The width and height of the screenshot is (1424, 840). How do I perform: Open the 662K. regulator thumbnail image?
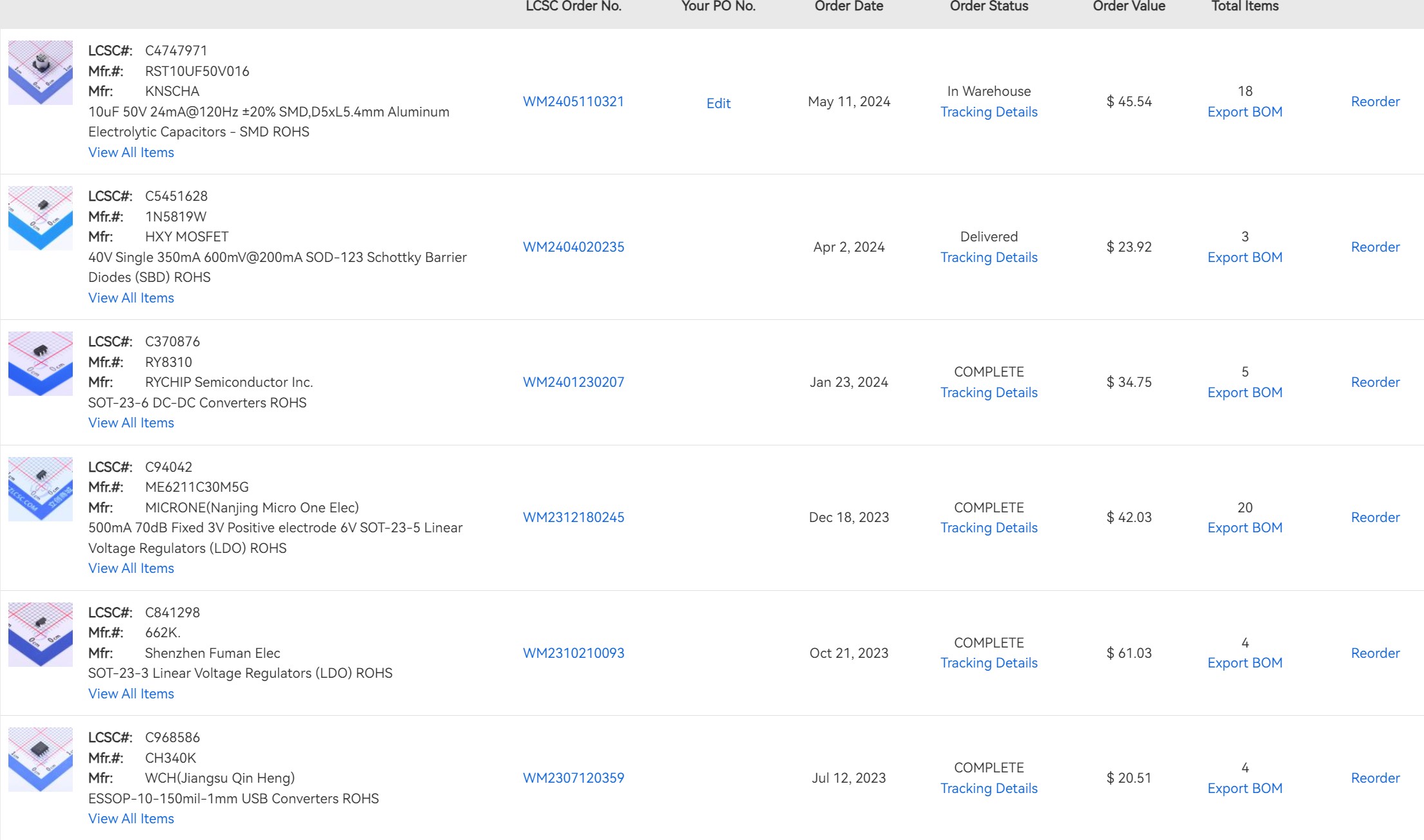pyautogui.click(x=40, y=635)
